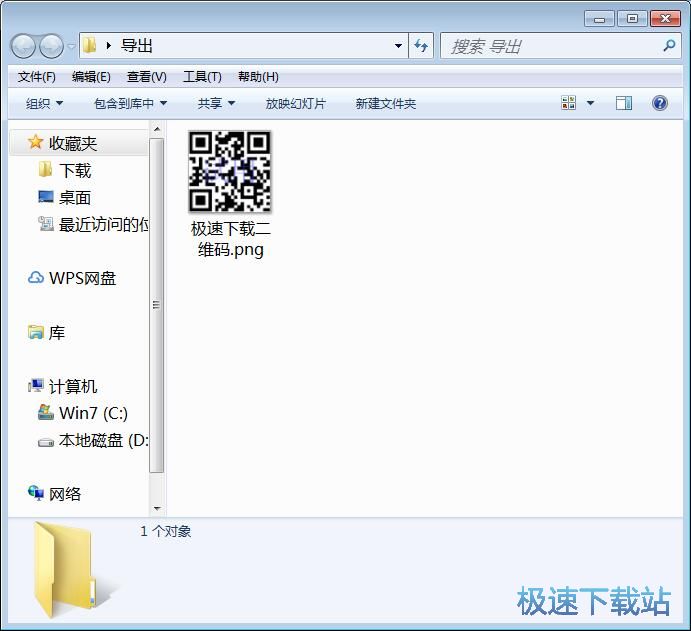The image size is (691, 631).
Task: Open the Win7 (C:) drive
Action: (93, 413)
